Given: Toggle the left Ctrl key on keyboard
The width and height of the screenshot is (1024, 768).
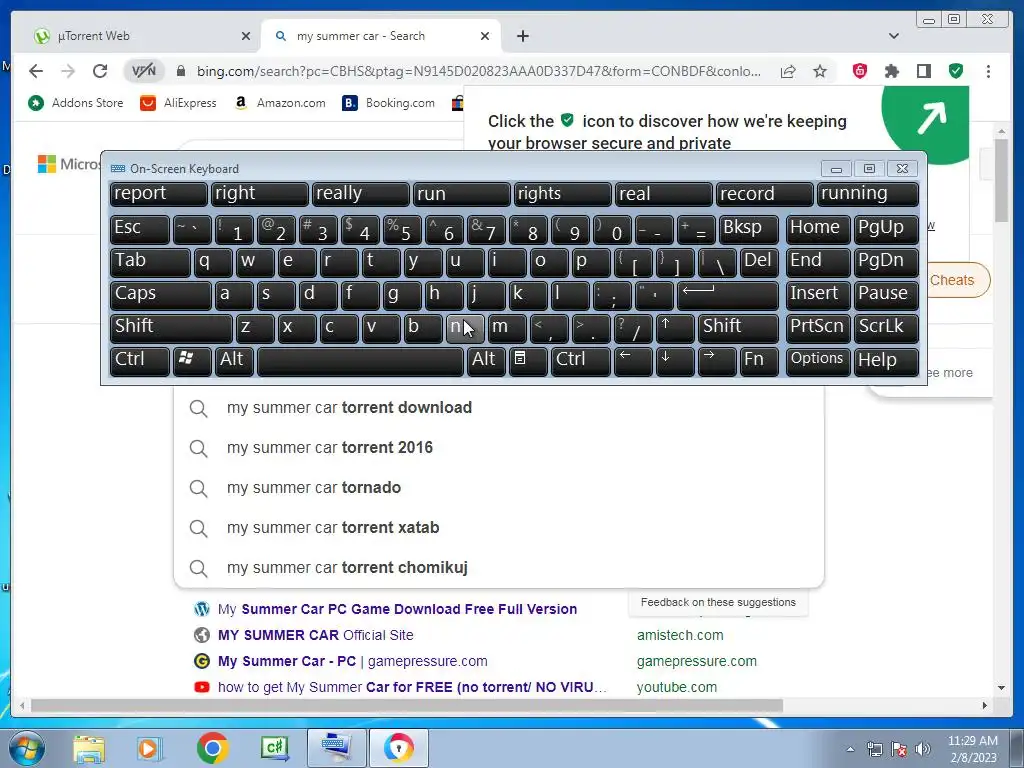Looking at the screenshot, I should click(140, 360).
